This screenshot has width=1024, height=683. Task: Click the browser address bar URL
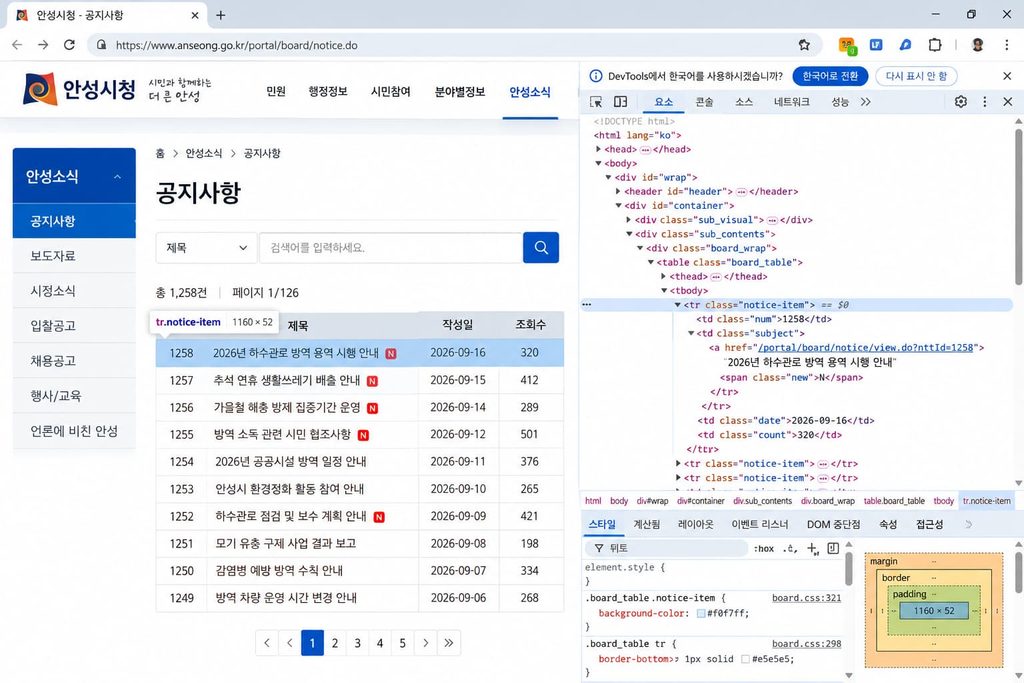pos(236,45)
